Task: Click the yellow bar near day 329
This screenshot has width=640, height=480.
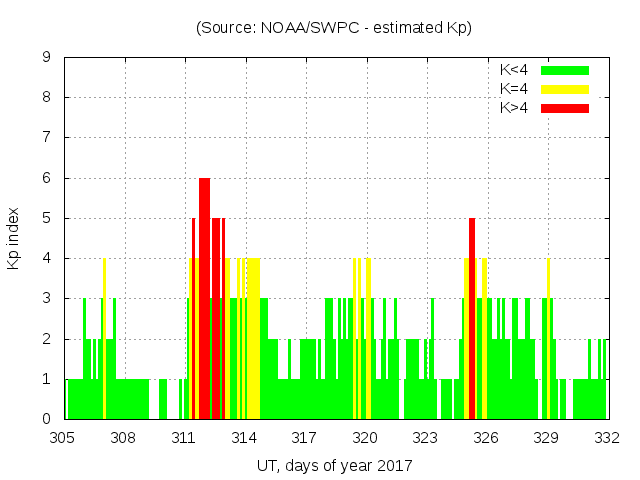Action: pos(548,338)
